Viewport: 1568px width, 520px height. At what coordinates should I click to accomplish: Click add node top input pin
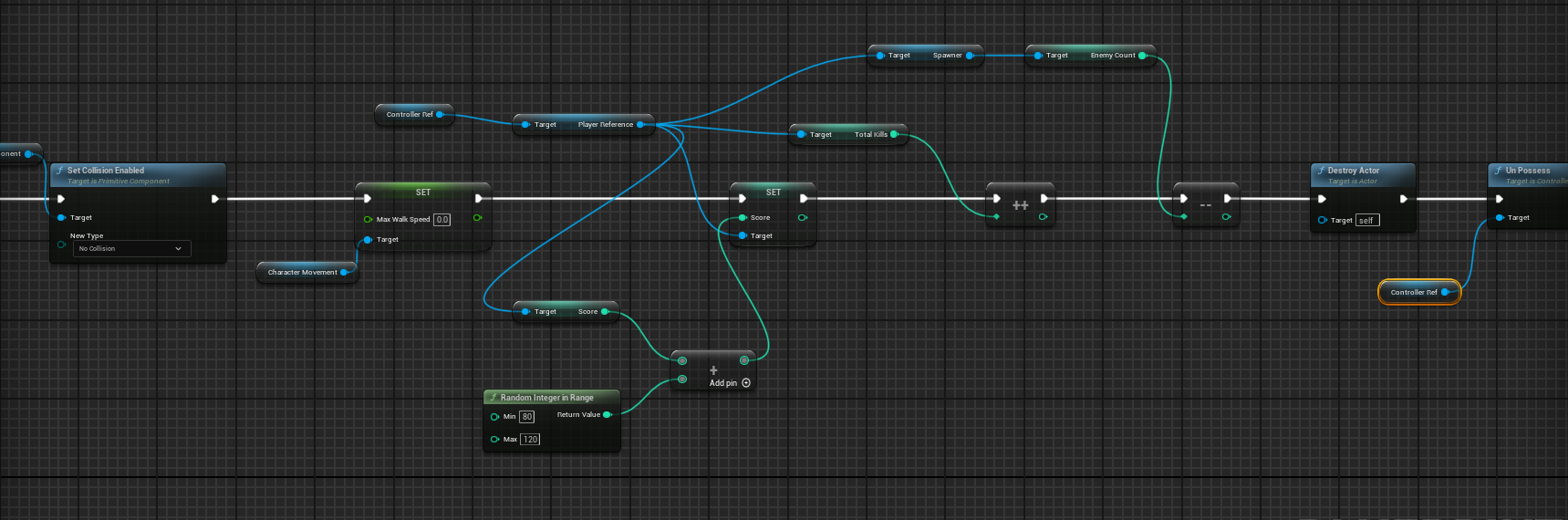coord(682,360)
